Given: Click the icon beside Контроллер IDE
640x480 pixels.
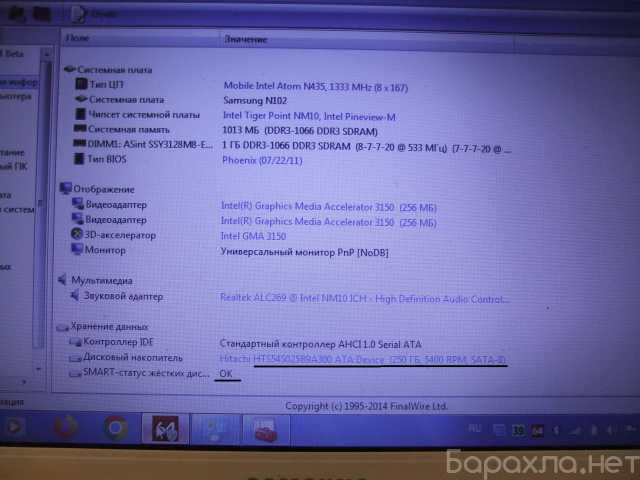Looking at the screenshot, I should pyautogui.click(x=75, y=342).
